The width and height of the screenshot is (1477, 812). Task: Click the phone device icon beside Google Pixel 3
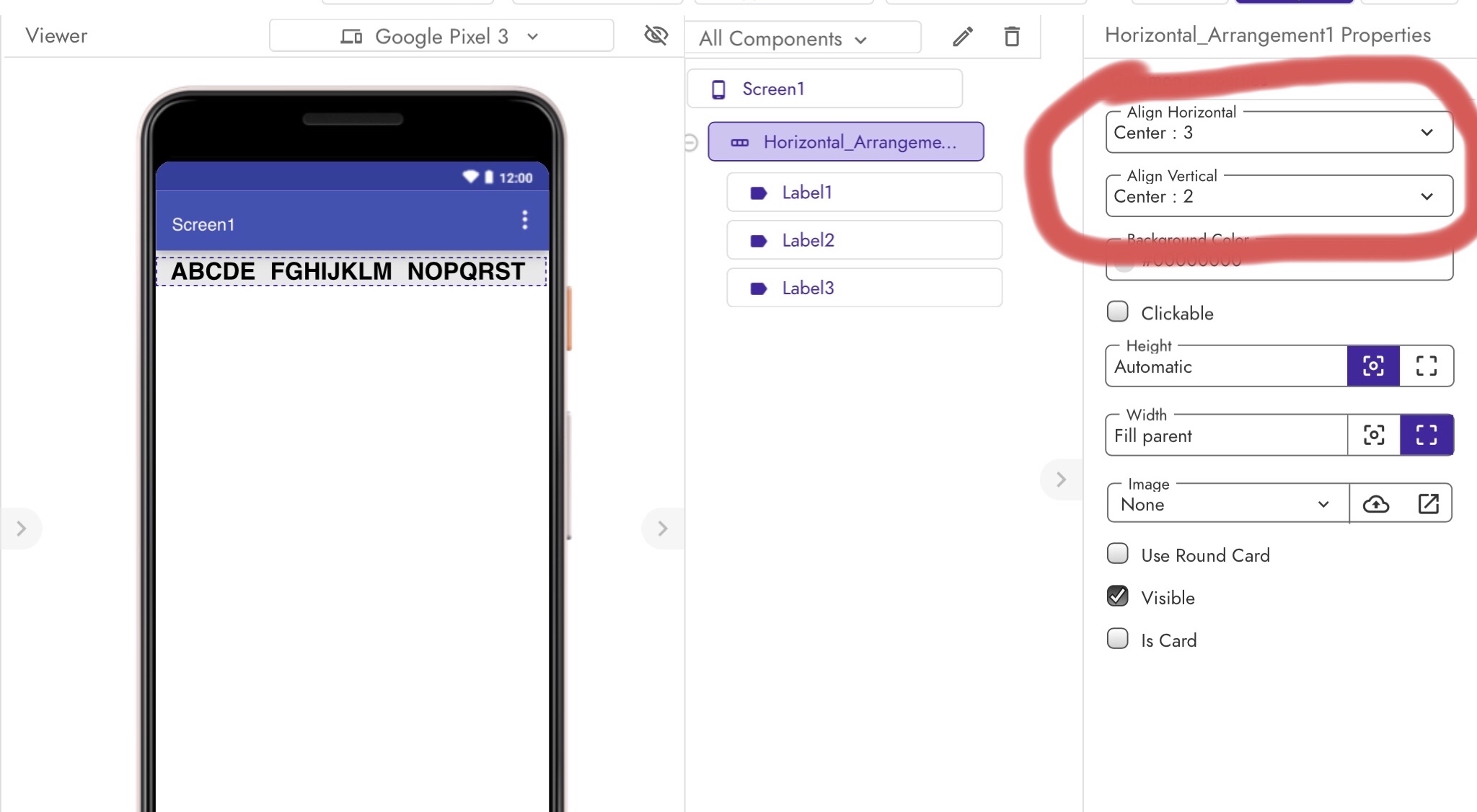coord(351,35)
